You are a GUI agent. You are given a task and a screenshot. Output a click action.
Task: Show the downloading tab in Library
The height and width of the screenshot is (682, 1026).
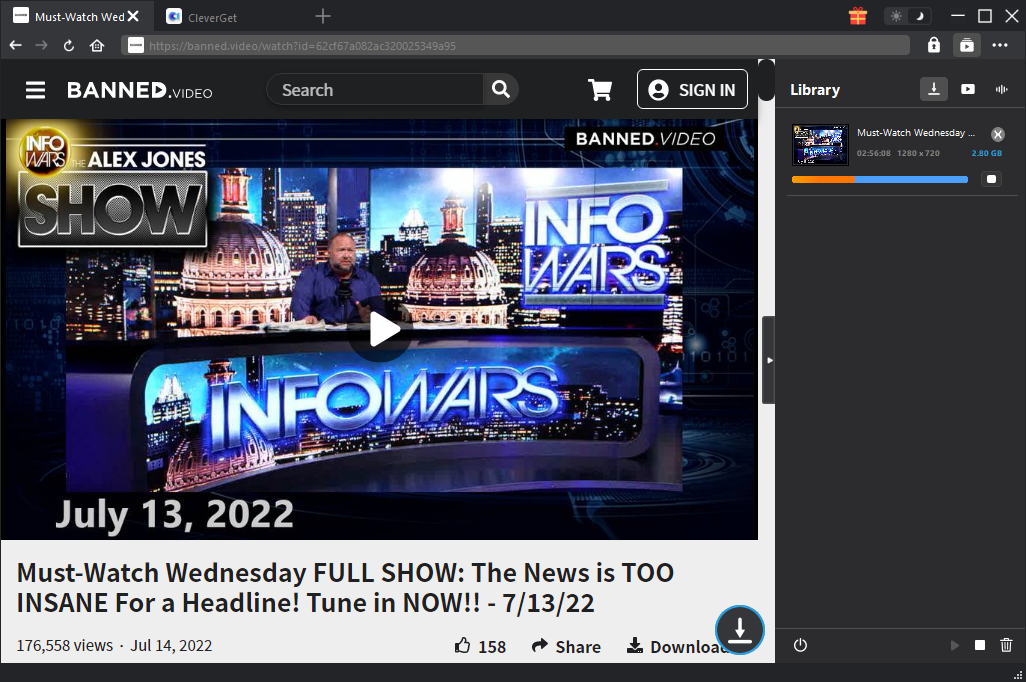pos(933,89)
